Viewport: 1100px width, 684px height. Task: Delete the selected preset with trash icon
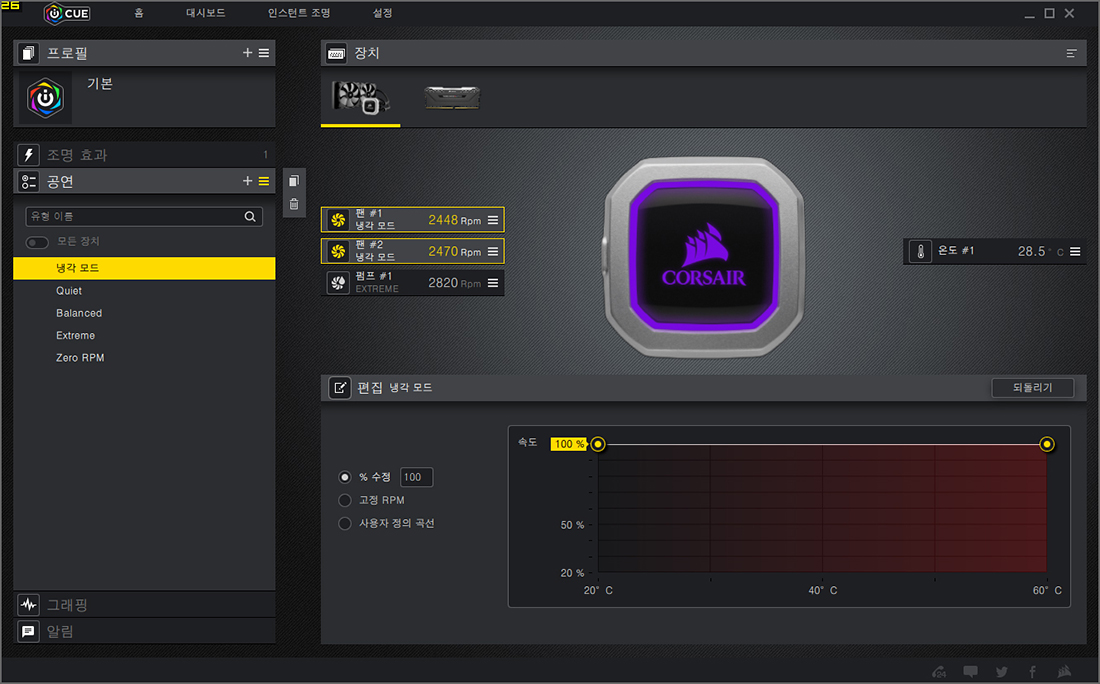(x=294, y=204)
